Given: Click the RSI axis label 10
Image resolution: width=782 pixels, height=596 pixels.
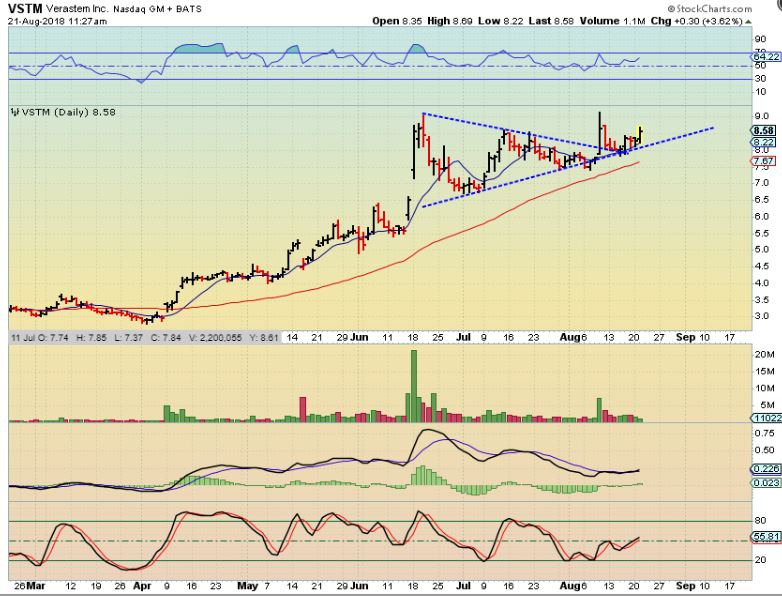Looking at the screenshot, I should [x=760, y=92].
